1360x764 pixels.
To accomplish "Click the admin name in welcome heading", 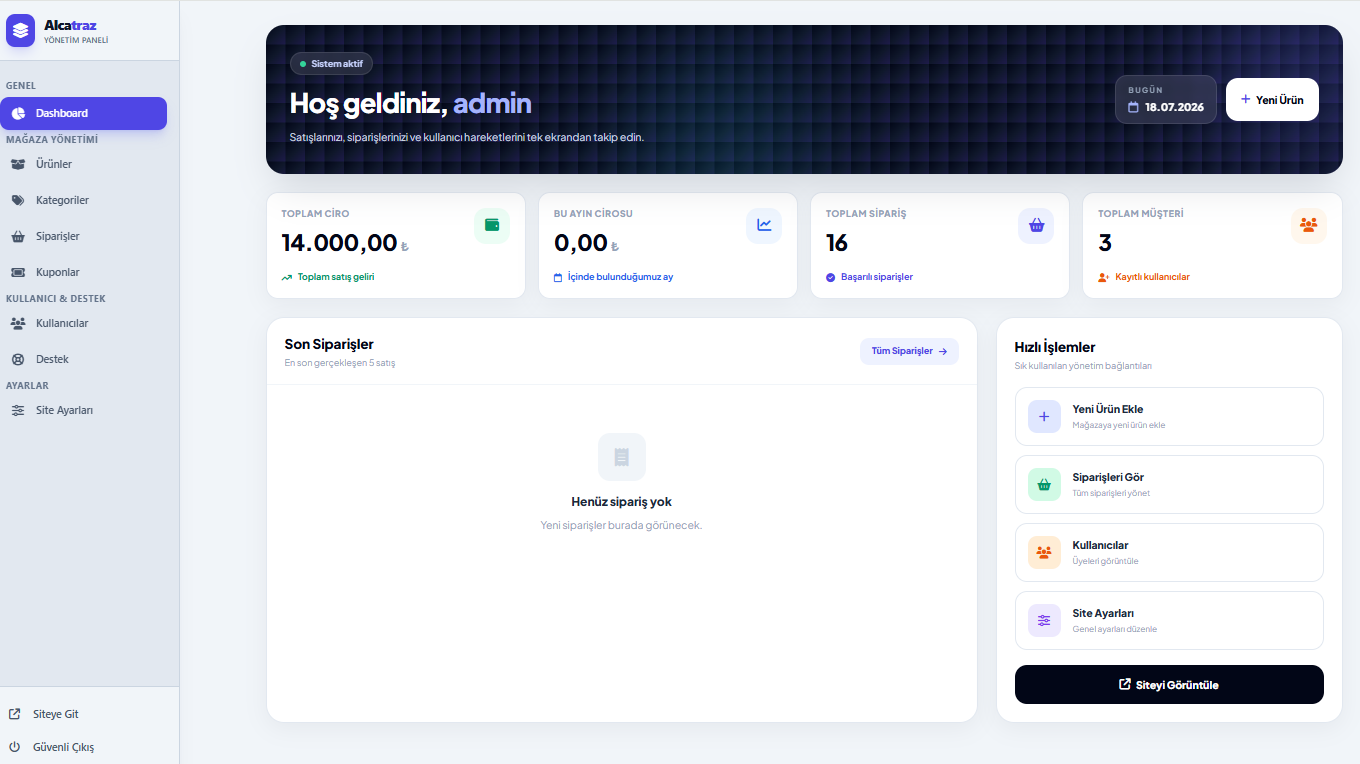I will coord(492,103).
